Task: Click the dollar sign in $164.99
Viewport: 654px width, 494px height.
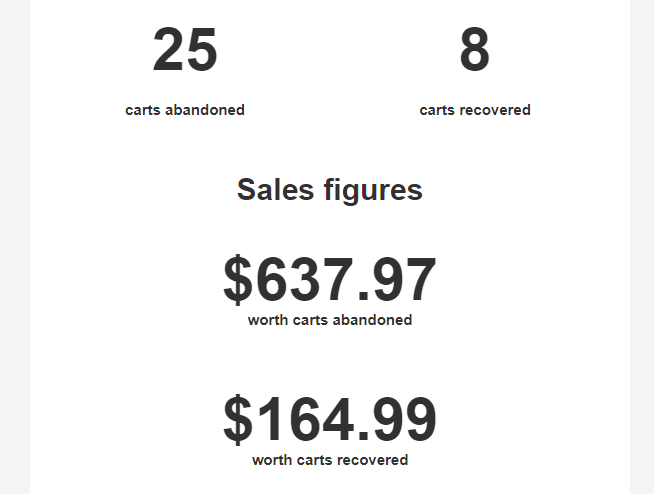Action: point(238,419)
